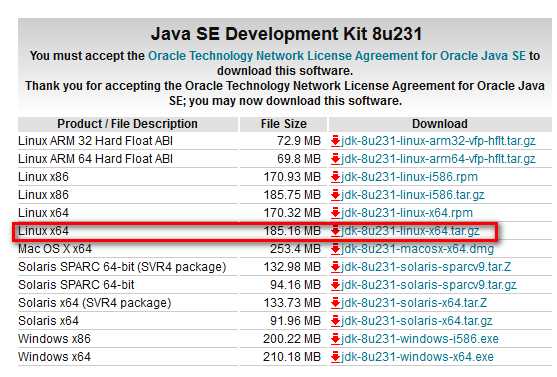Select Solaris SPARC 64-bit (SVR4 package) description

[122, 267]
